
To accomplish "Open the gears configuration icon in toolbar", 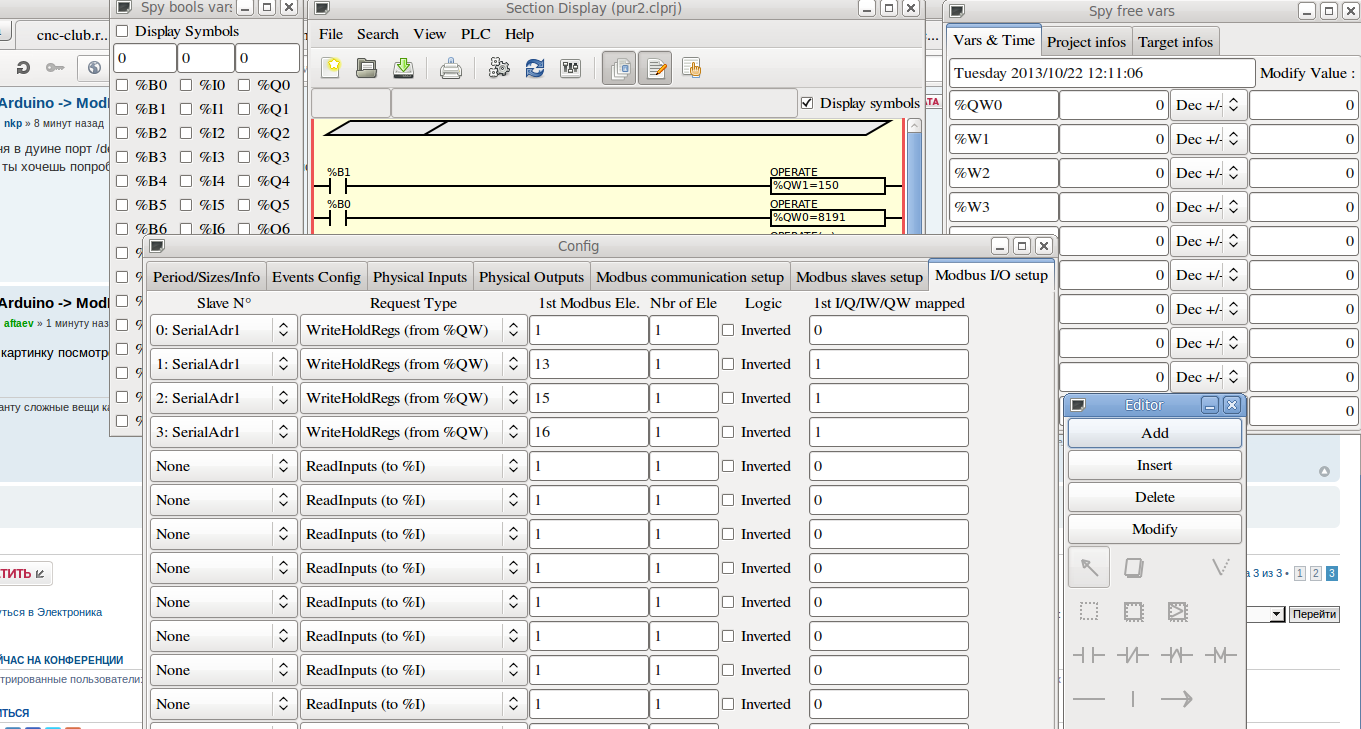I will (x=499, y=68).
